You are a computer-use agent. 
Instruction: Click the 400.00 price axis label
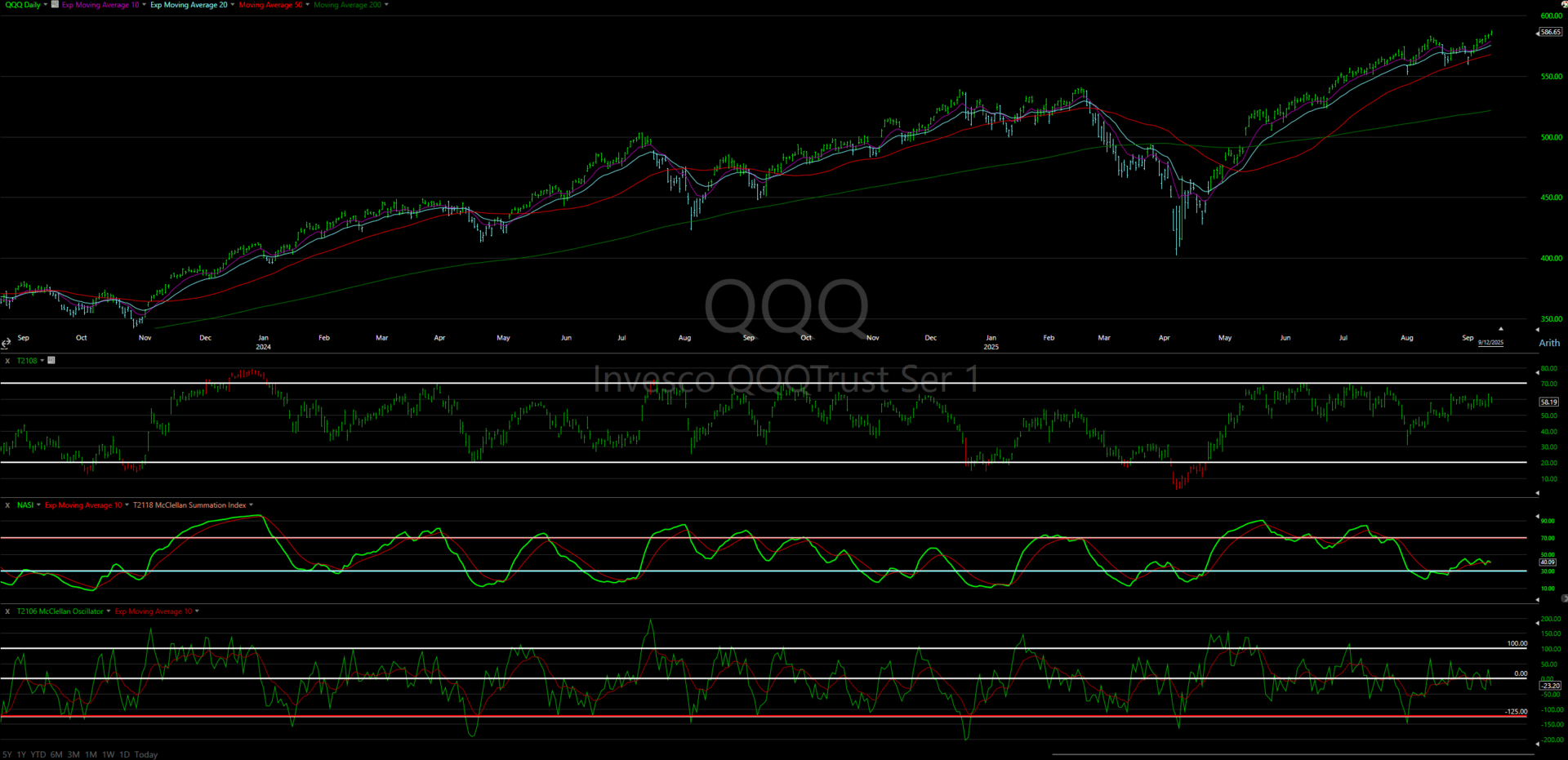(1551, 258)
